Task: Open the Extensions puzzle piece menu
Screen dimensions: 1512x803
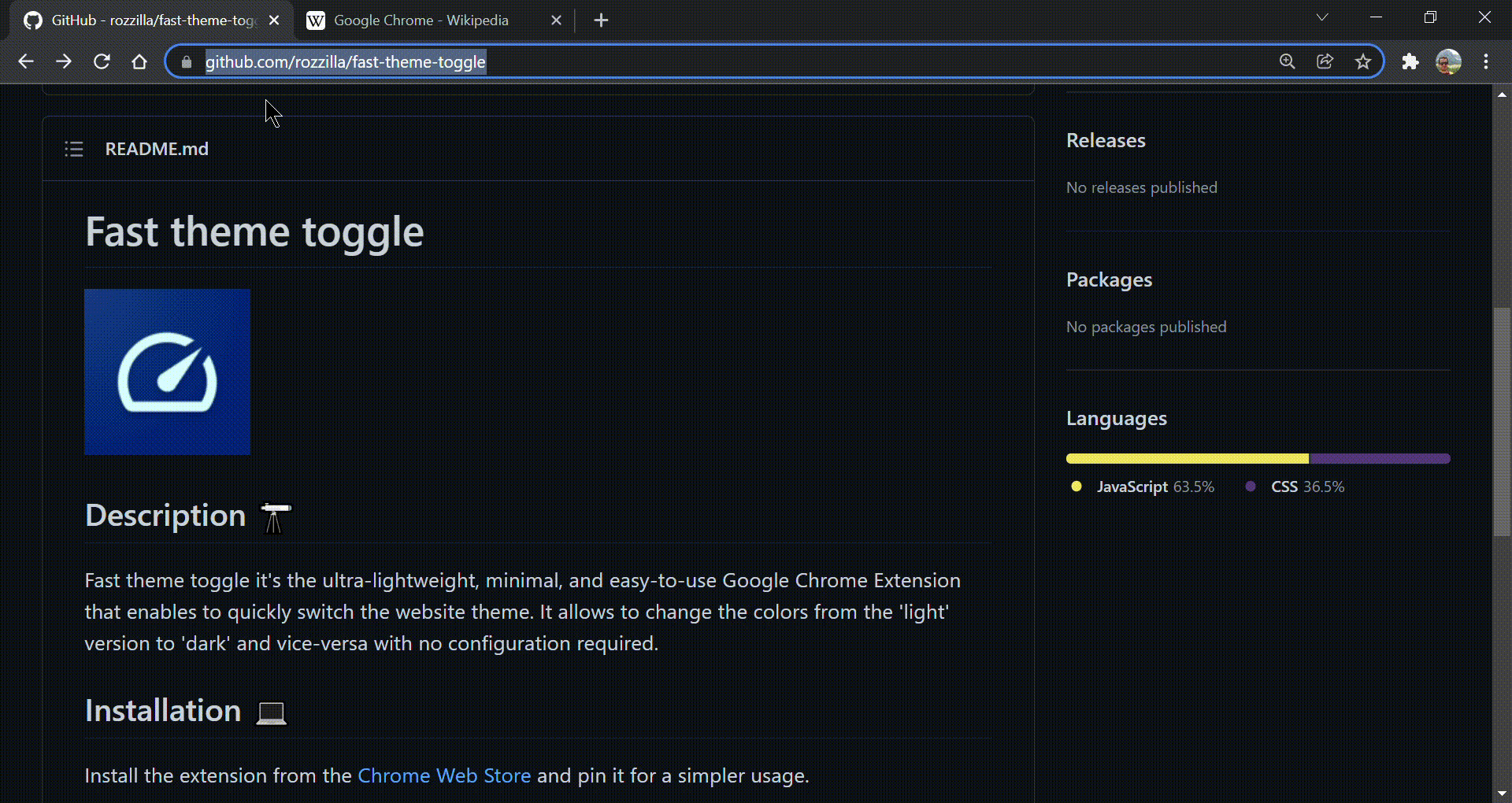Action: (1410, 61)
